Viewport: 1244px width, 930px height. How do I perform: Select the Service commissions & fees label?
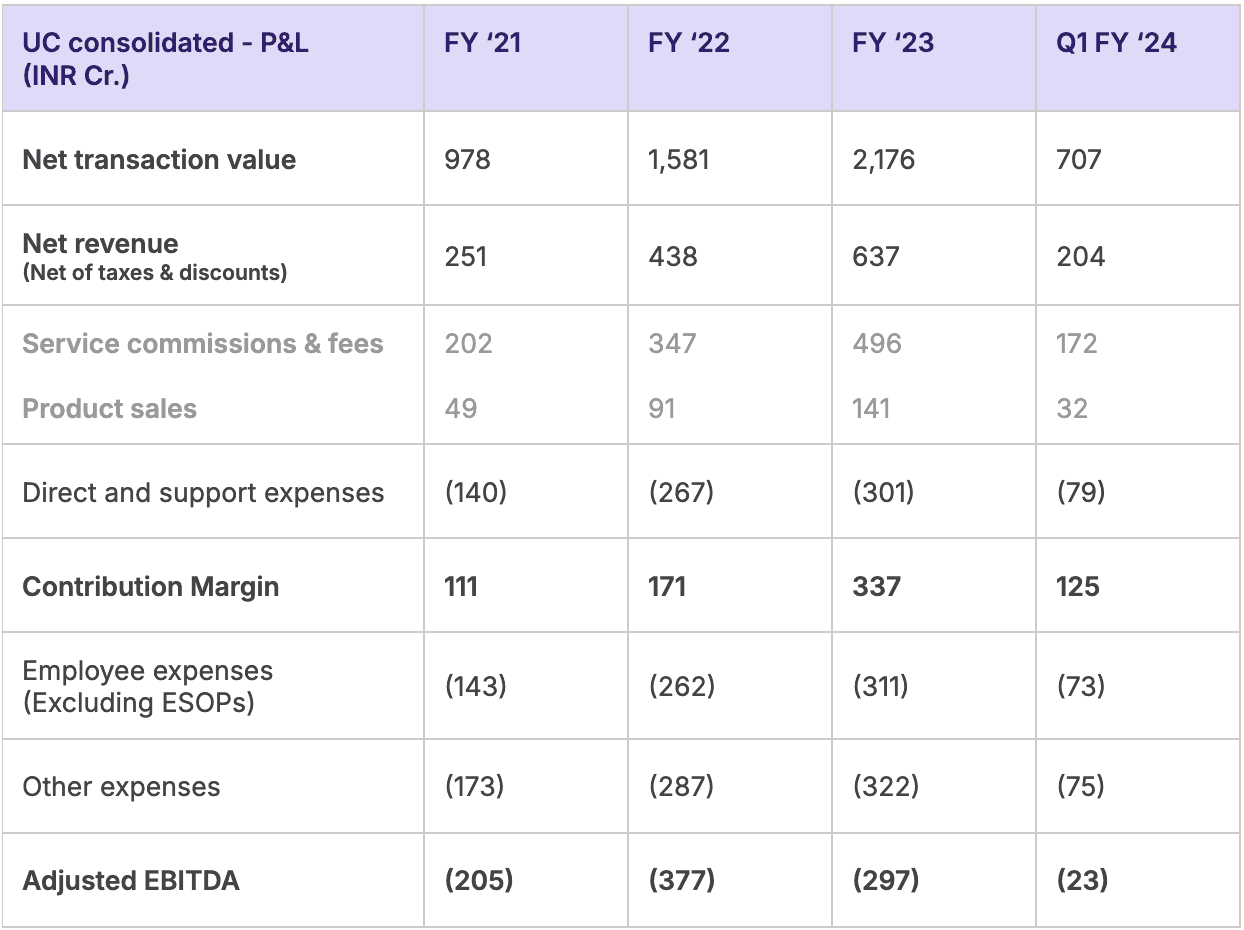pos(203,344)
